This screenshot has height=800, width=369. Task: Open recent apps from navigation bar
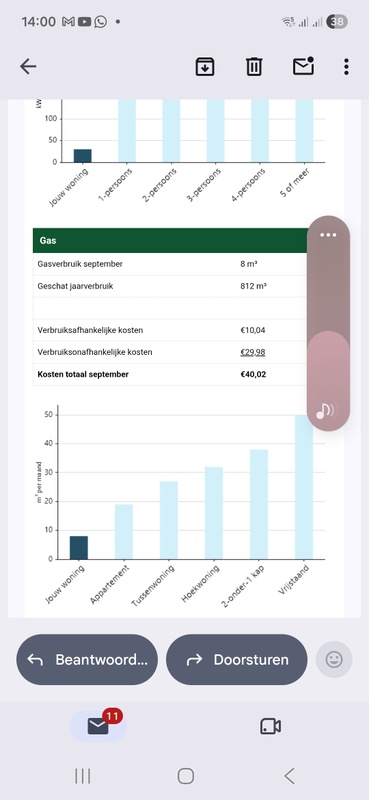(x=83, y=776)
